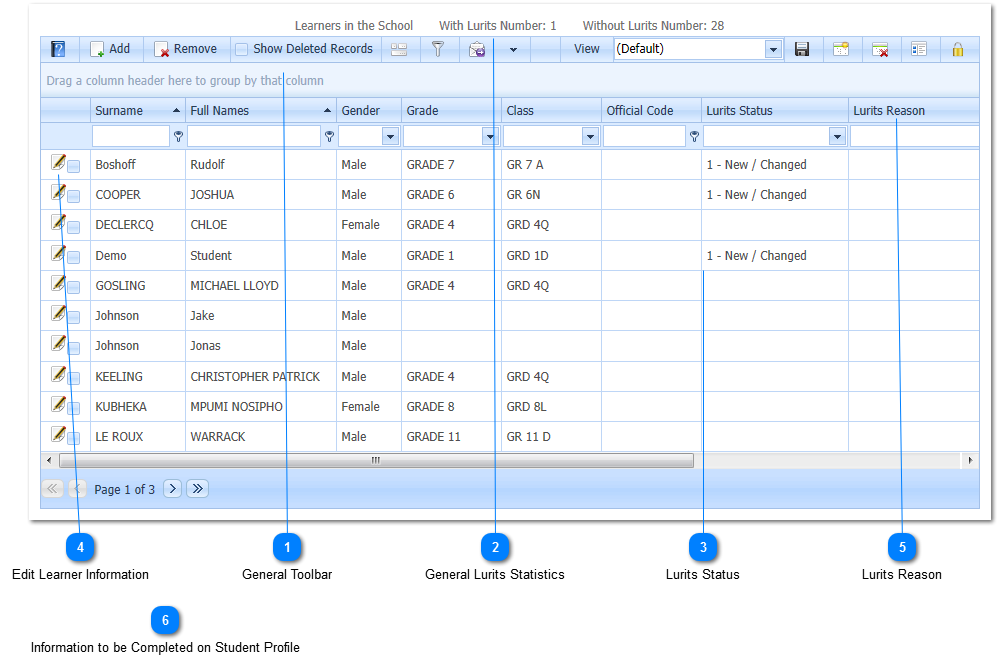
Task: Click the Surname filter text field
Action: pos(130,137)
